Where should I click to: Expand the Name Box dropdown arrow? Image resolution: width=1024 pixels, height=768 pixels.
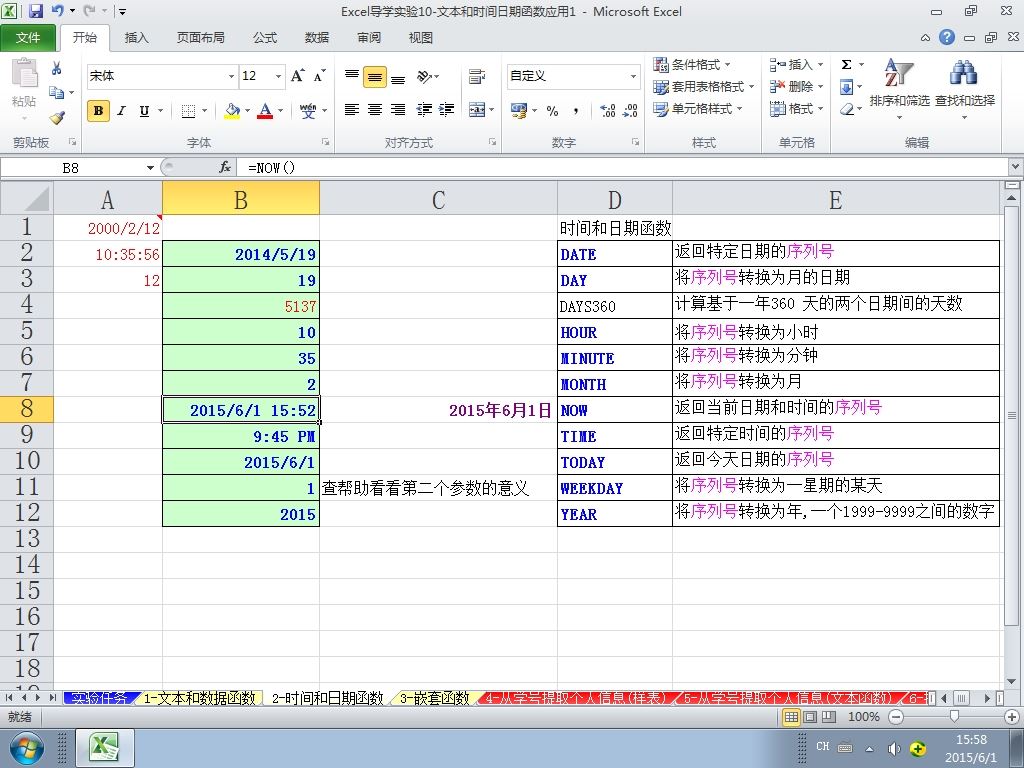[x=150, y=168]
